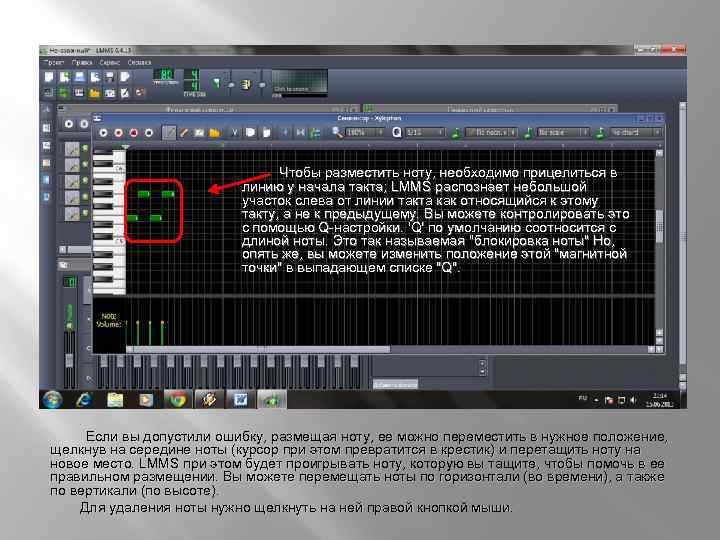Image resolution: width=720 pixels, height=540 pixels.
Task: Select the upper-left green note
Action: pos(144,194)
